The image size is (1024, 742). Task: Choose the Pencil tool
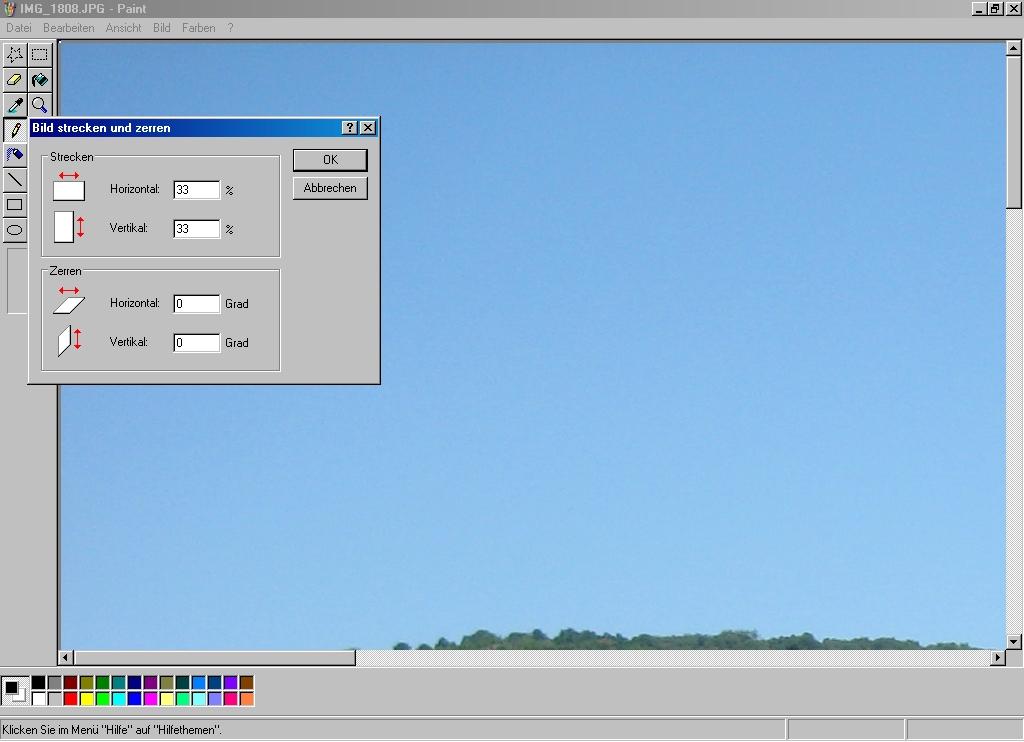click(15, 130)
